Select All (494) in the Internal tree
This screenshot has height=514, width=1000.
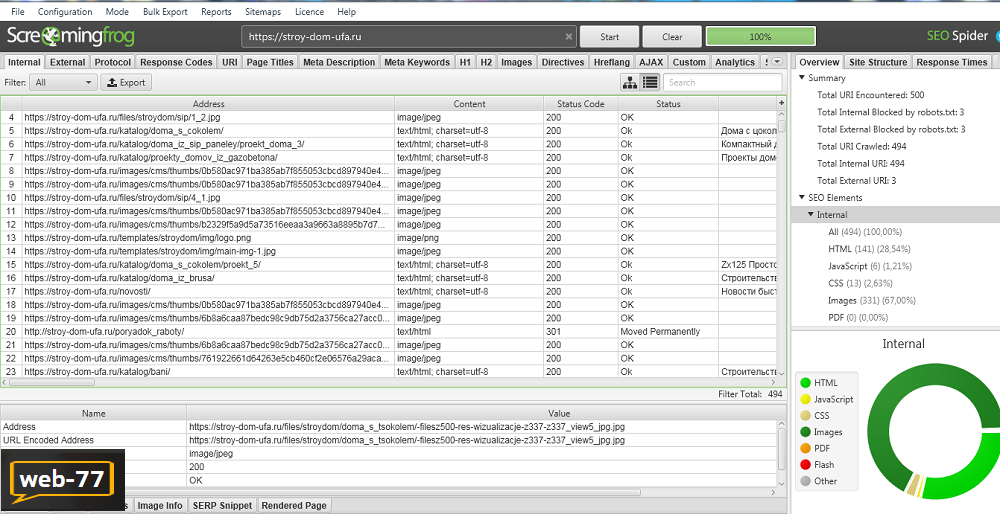point(865,232)
